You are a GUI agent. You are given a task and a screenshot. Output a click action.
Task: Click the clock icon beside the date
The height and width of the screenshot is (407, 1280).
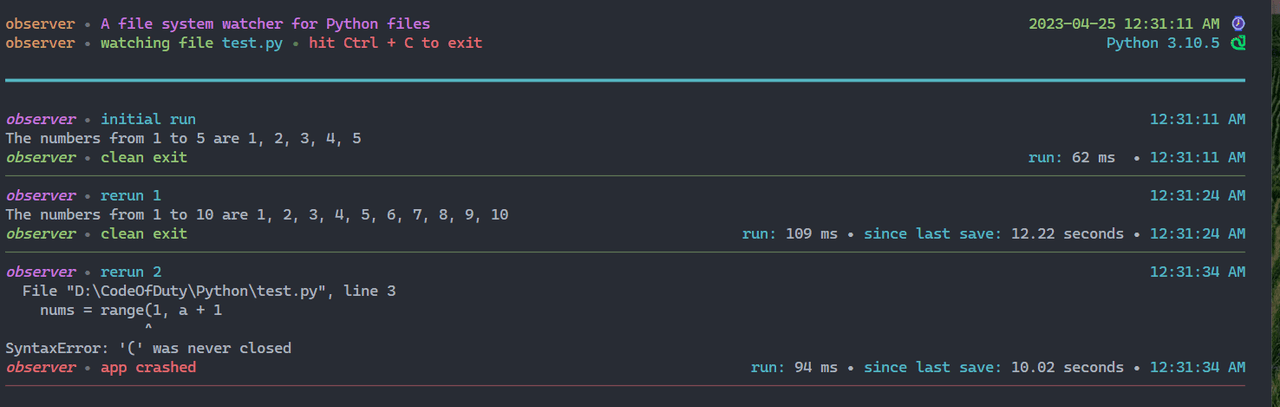[1238, 23]
